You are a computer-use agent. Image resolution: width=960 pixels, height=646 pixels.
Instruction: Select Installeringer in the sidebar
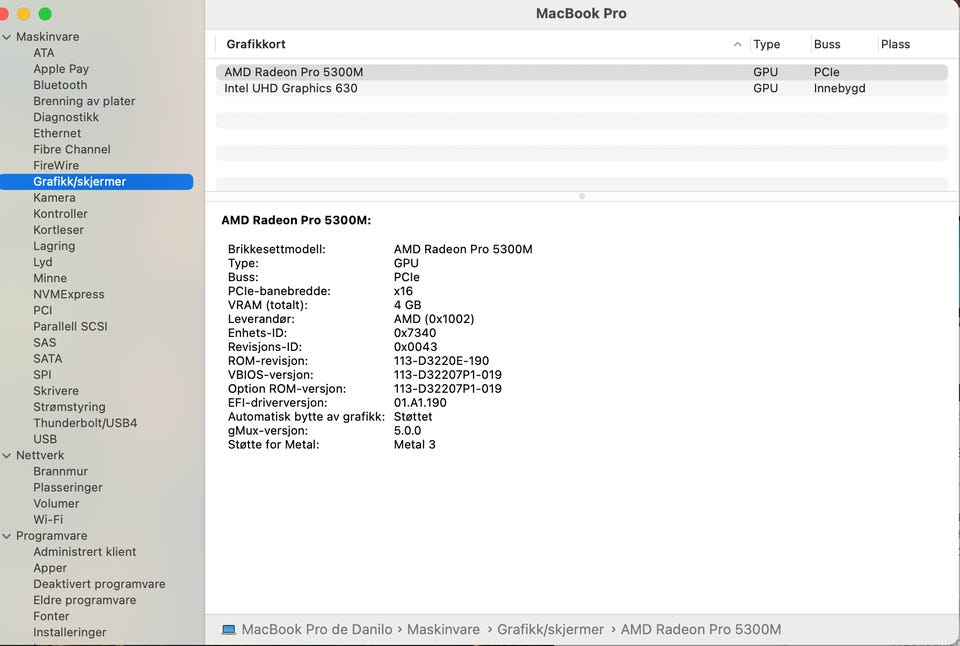[x=69, y=633]
